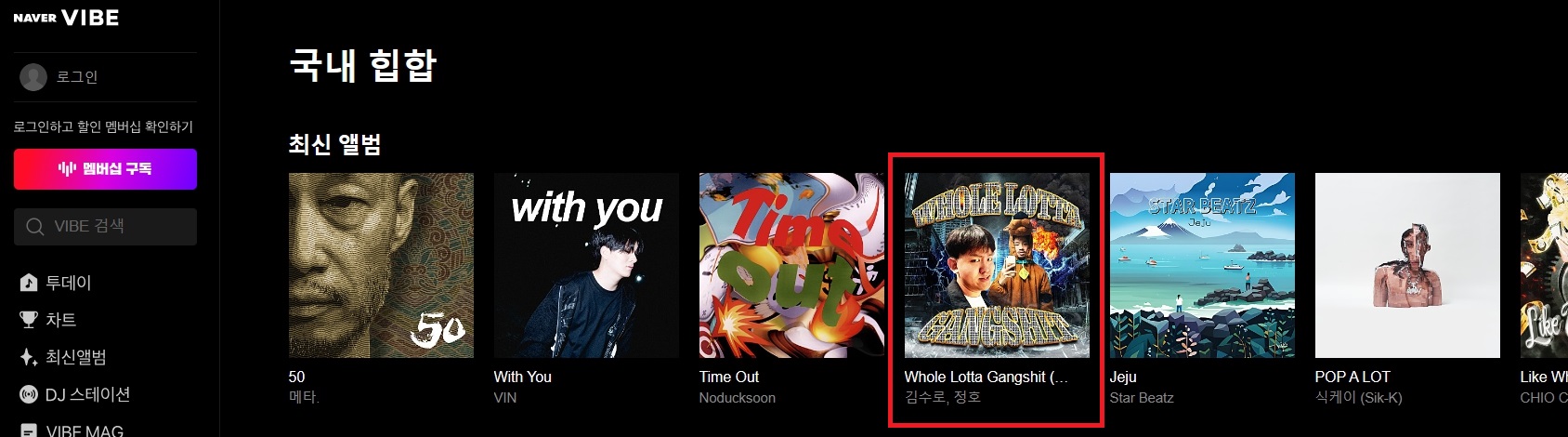Screen dimensions: 1568x437
Task: Click artist name Star Beatz
Action: tap(1142, 398)
